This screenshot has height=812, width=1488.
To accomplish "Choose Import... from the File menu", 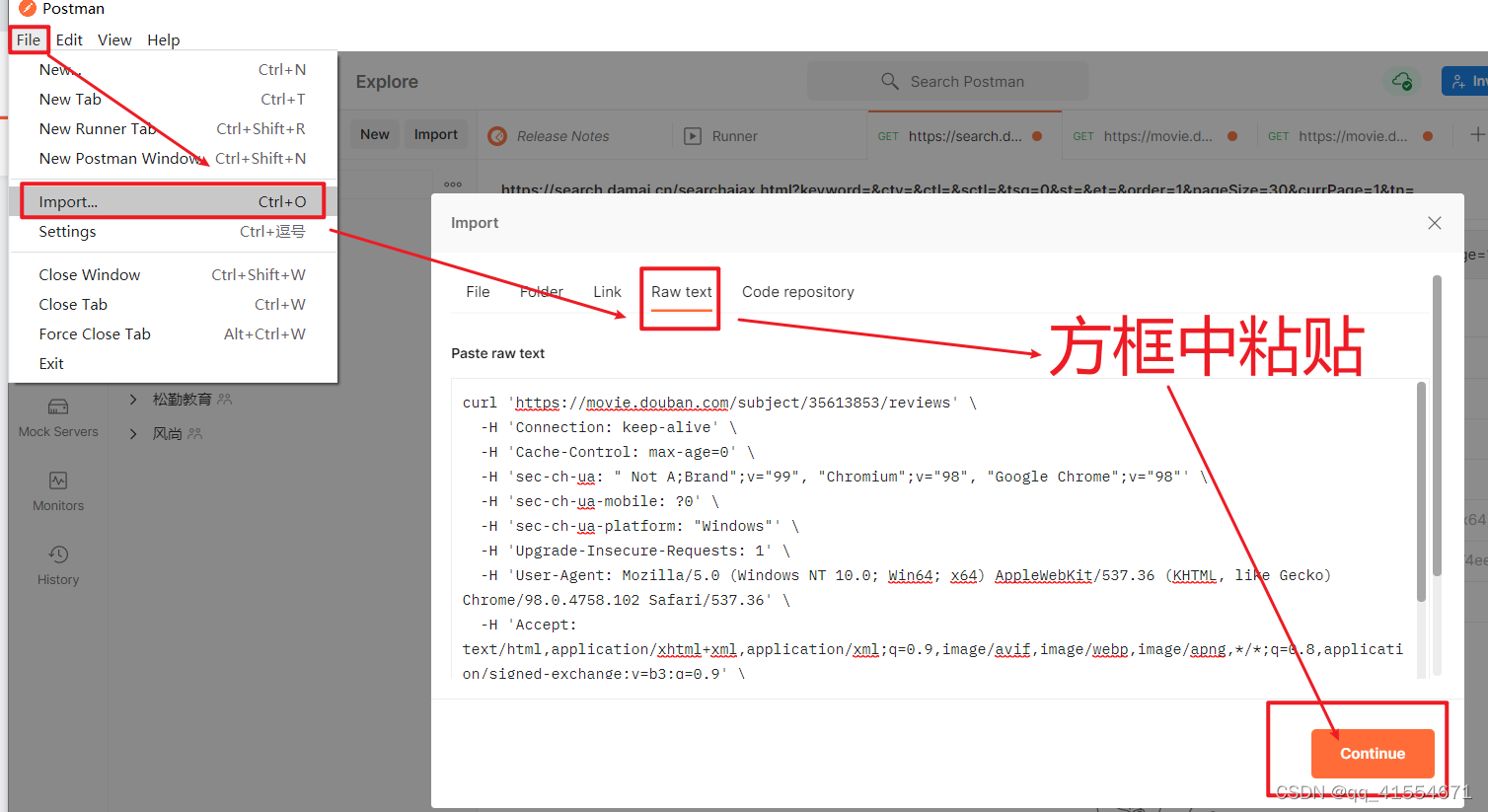I will click(x=173, y=201).
